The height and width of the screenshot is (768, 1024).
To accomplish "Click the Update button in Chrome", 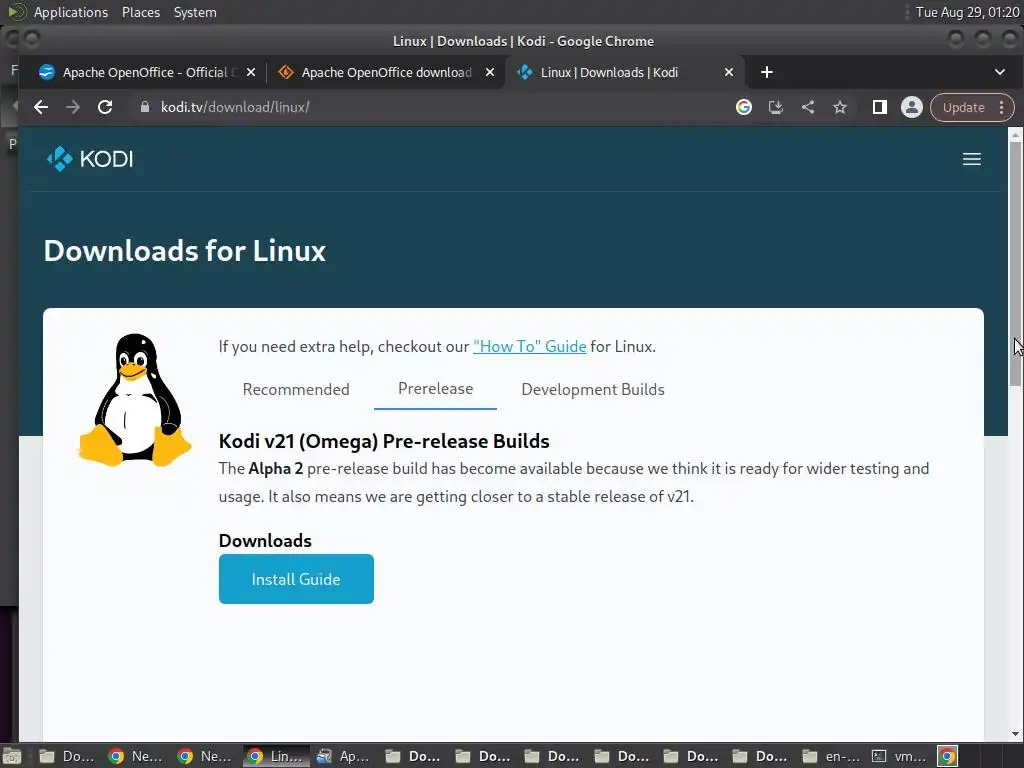I will coord(963,107).
